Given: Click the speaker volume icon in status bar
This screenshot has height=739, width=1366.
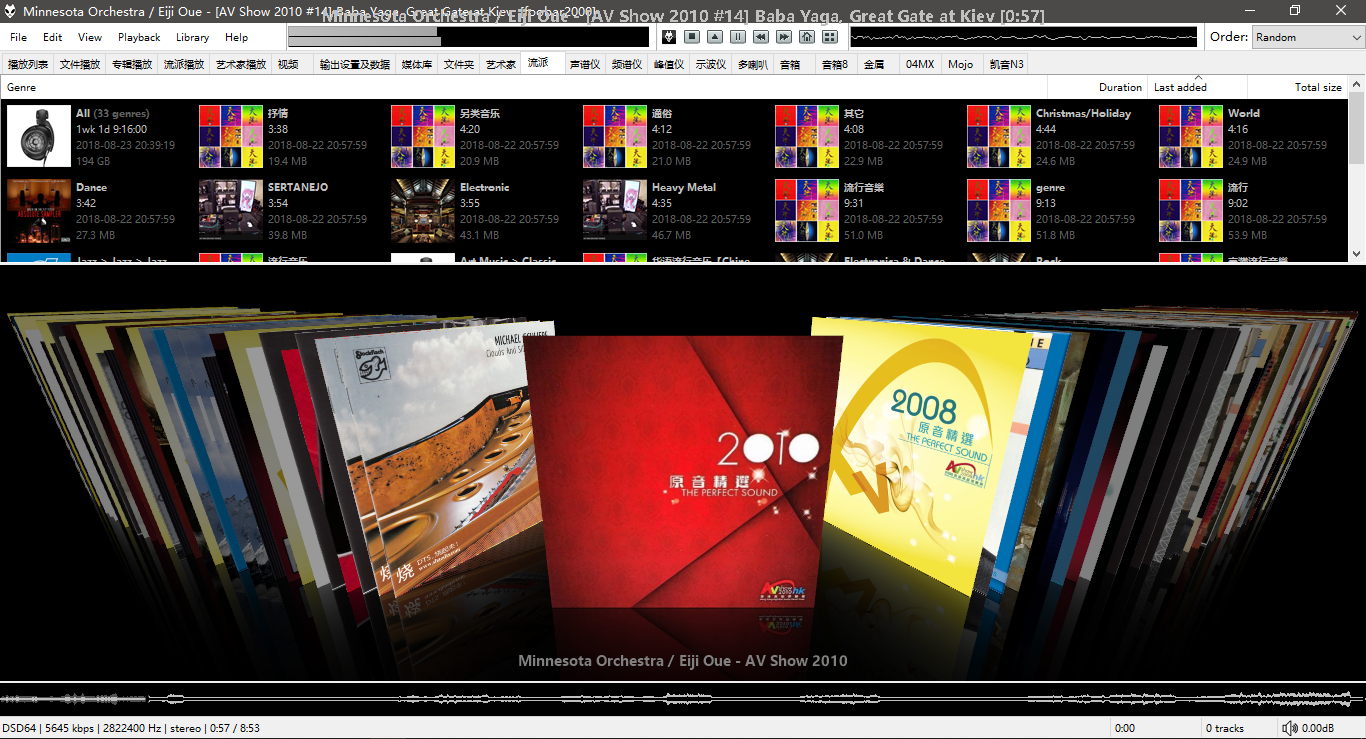Looking at the screenshot, I should (x=1290, y=728).
